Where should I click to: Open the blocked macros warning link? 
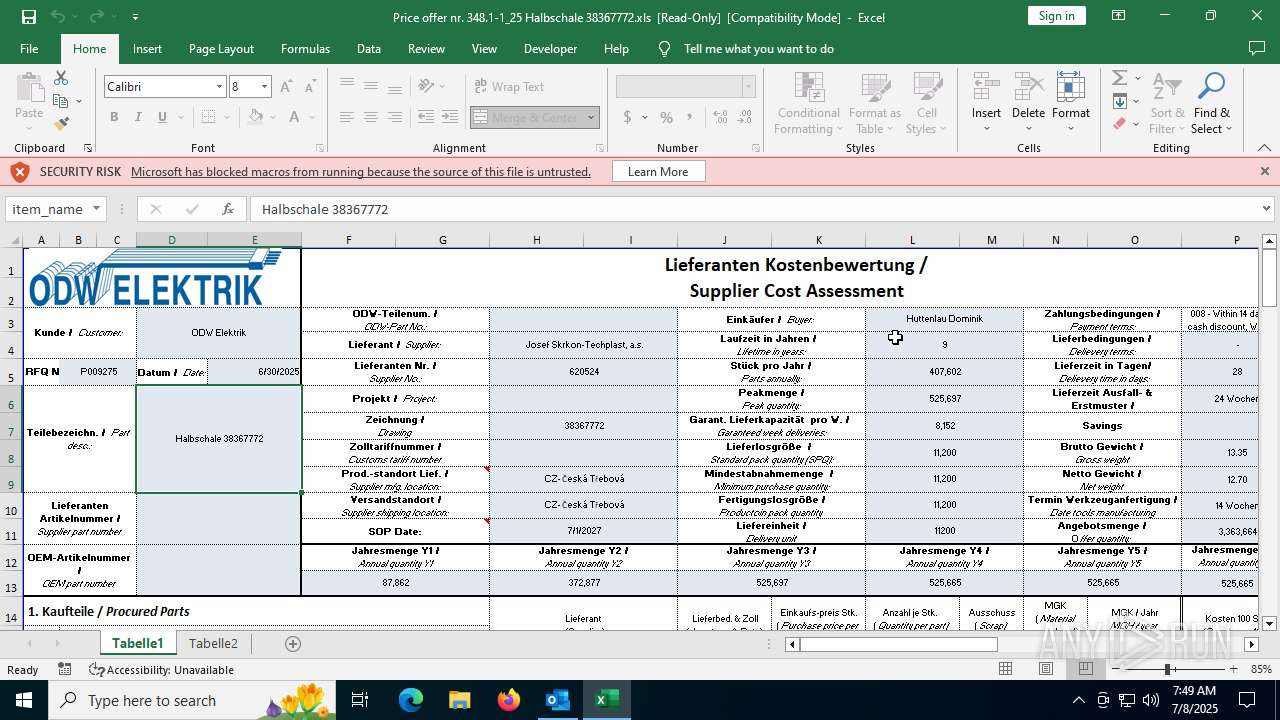tap(360, 172)
